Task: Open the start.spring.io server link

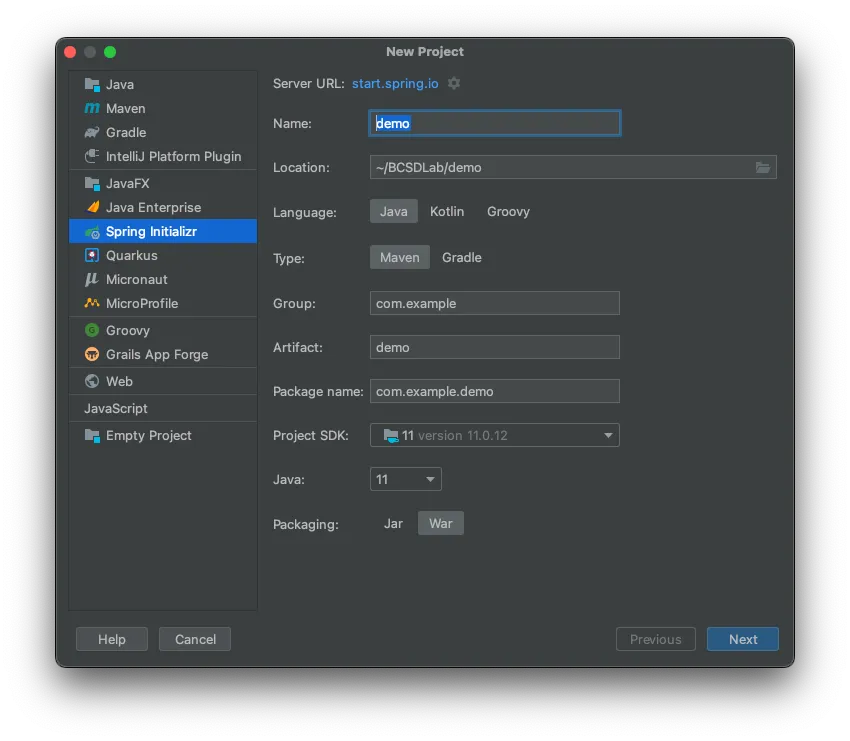Action: pos(395,83)
